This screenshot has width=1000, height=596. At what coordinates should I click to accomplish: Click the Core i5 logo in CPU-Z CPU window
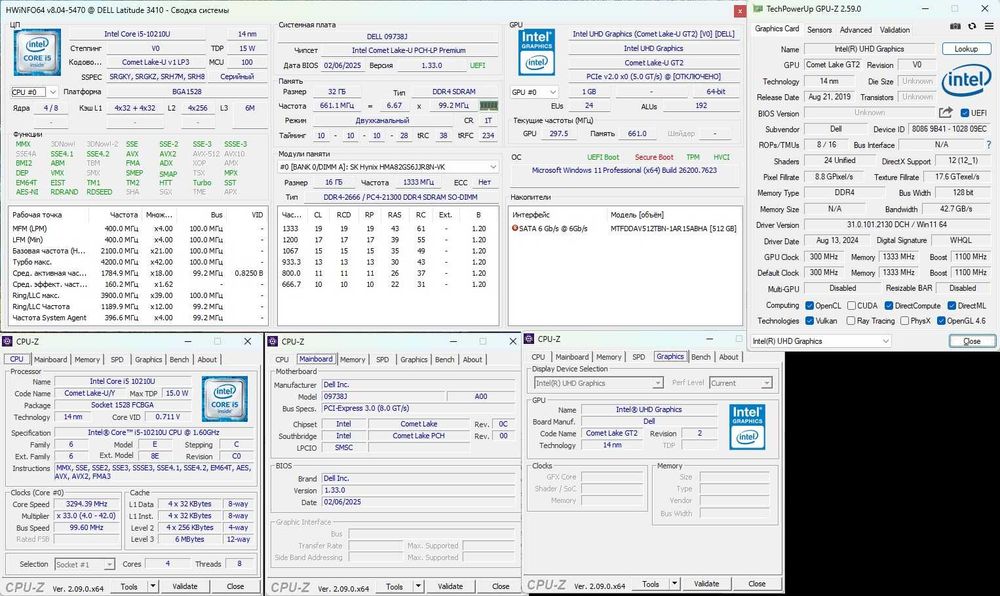point(224,399)
